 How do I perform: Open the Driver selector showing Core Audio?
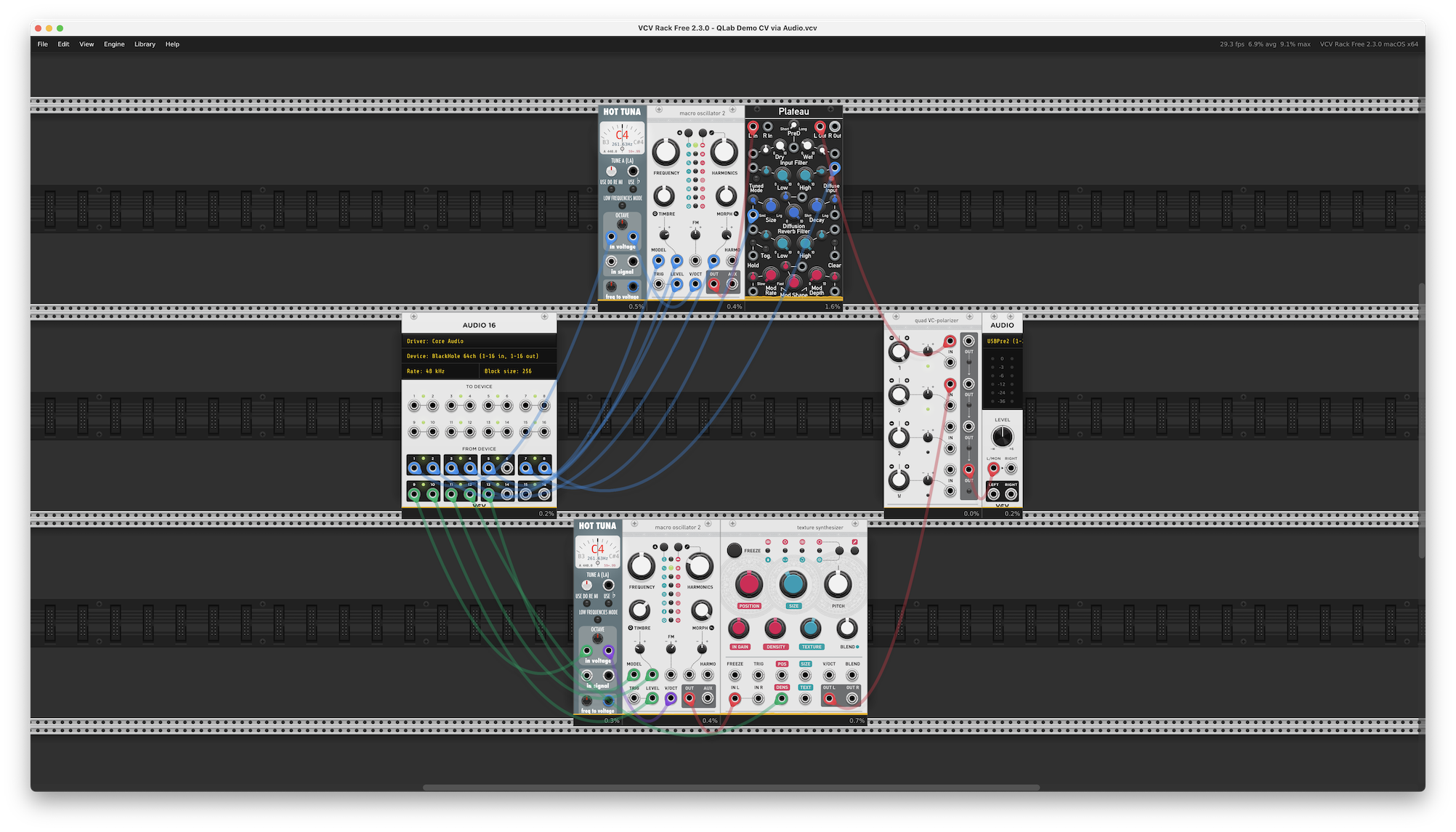(x=480, y=341)
